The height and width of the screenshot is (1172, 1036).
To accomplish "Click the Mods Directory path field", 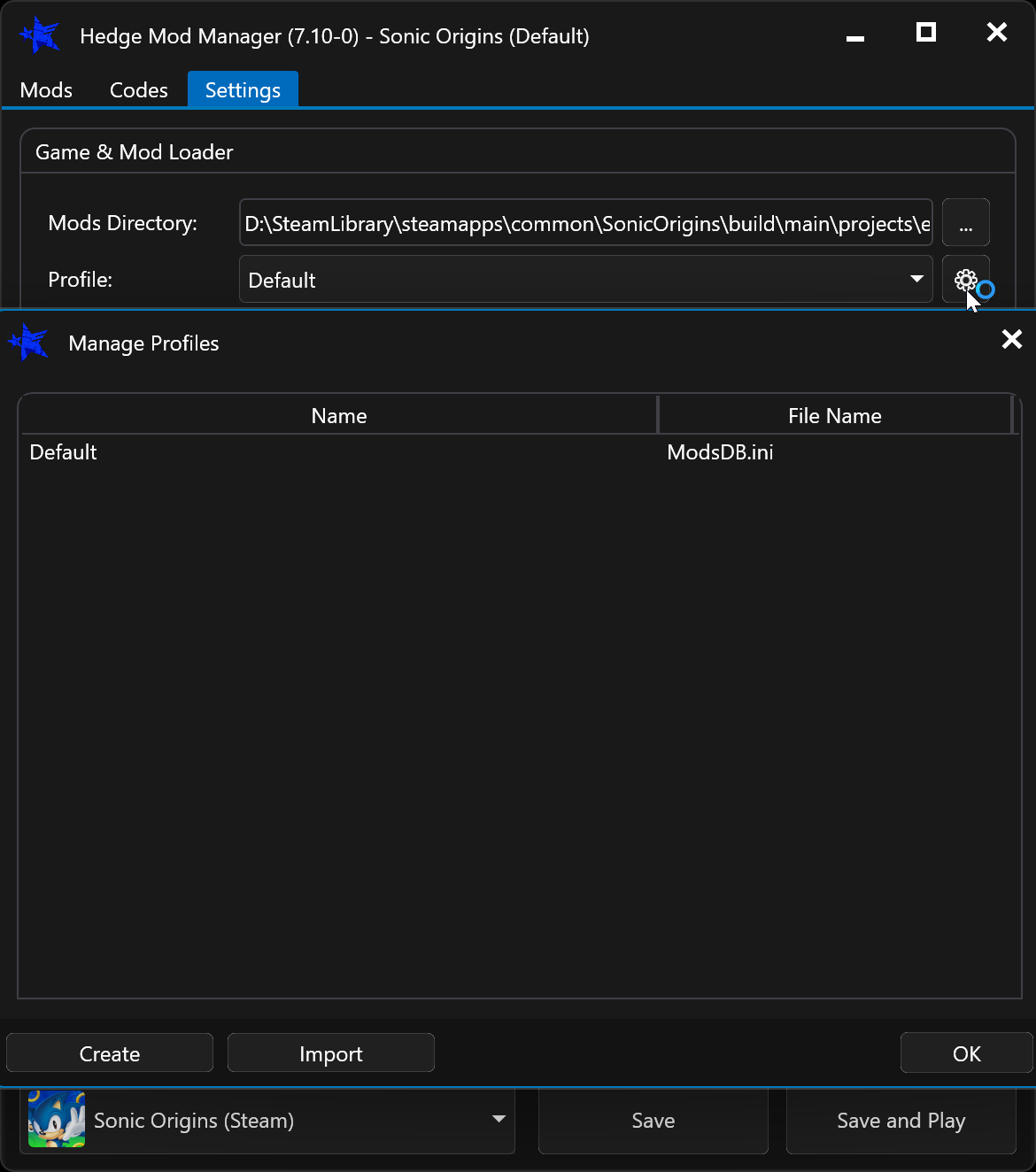I will [584, 222].
